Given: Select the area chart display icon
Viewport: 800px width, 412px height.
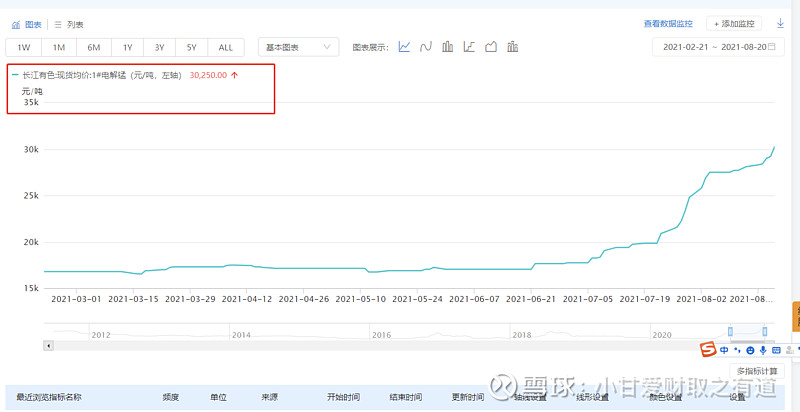Looking at the screenshot, I should pos(491,47).
